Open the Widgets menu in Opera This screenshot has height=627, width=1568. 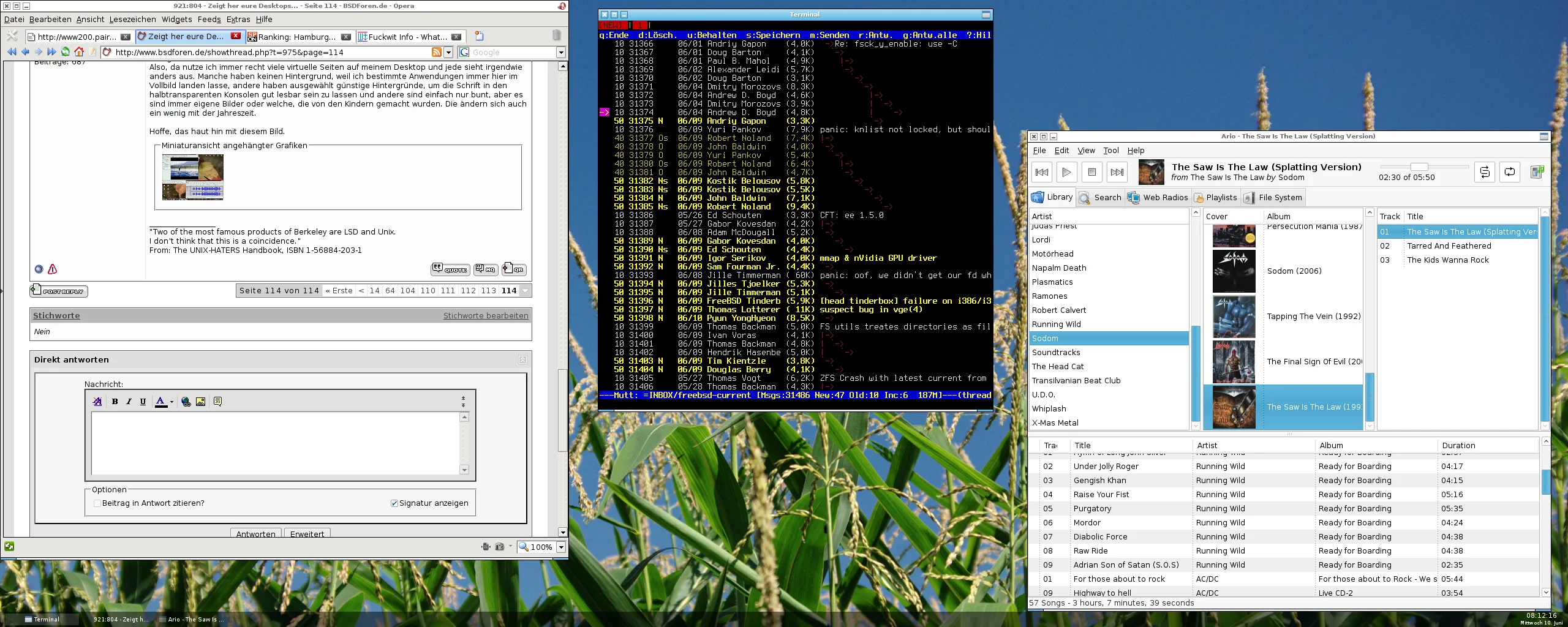(x=176, y=20)
